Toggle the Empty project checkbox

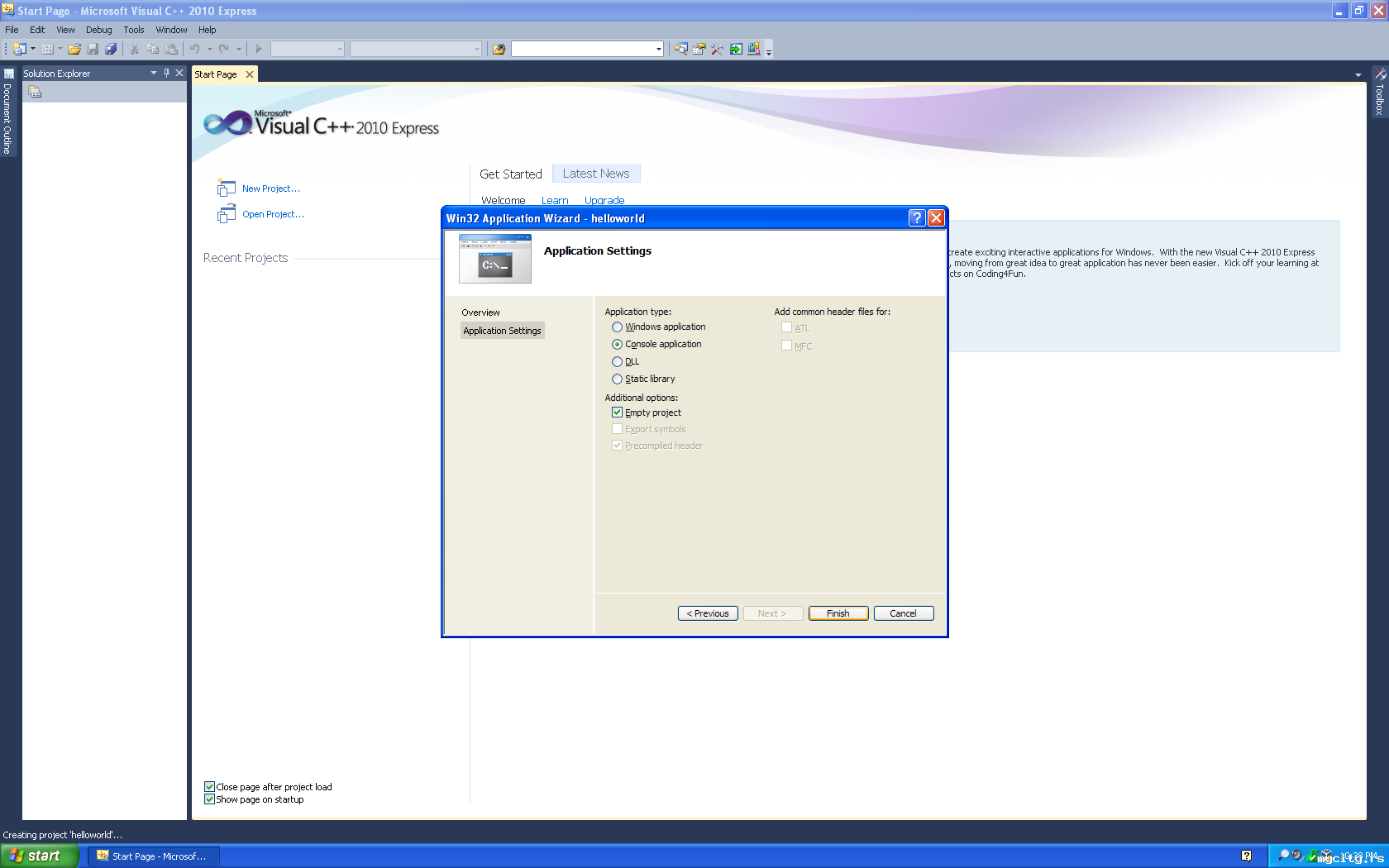(x=617, y=413)
